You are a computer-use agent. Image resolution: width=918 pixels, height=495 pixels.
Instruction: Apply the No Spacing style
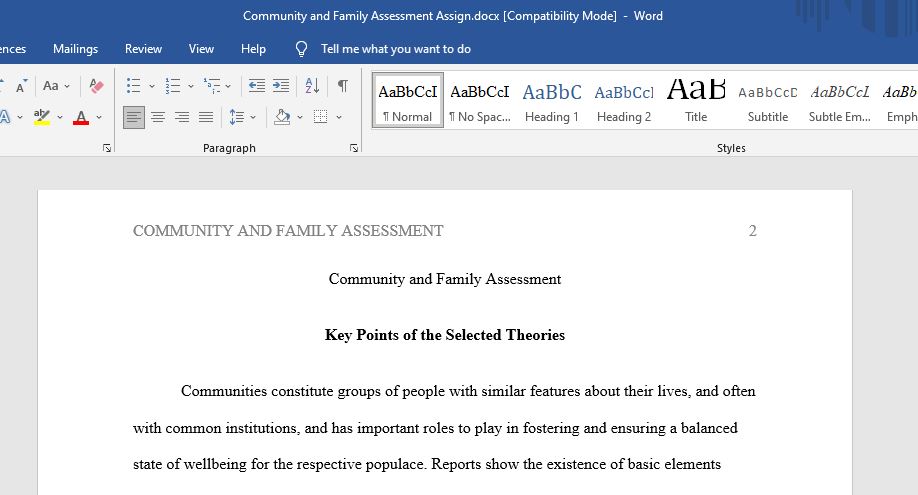point(479,100)
